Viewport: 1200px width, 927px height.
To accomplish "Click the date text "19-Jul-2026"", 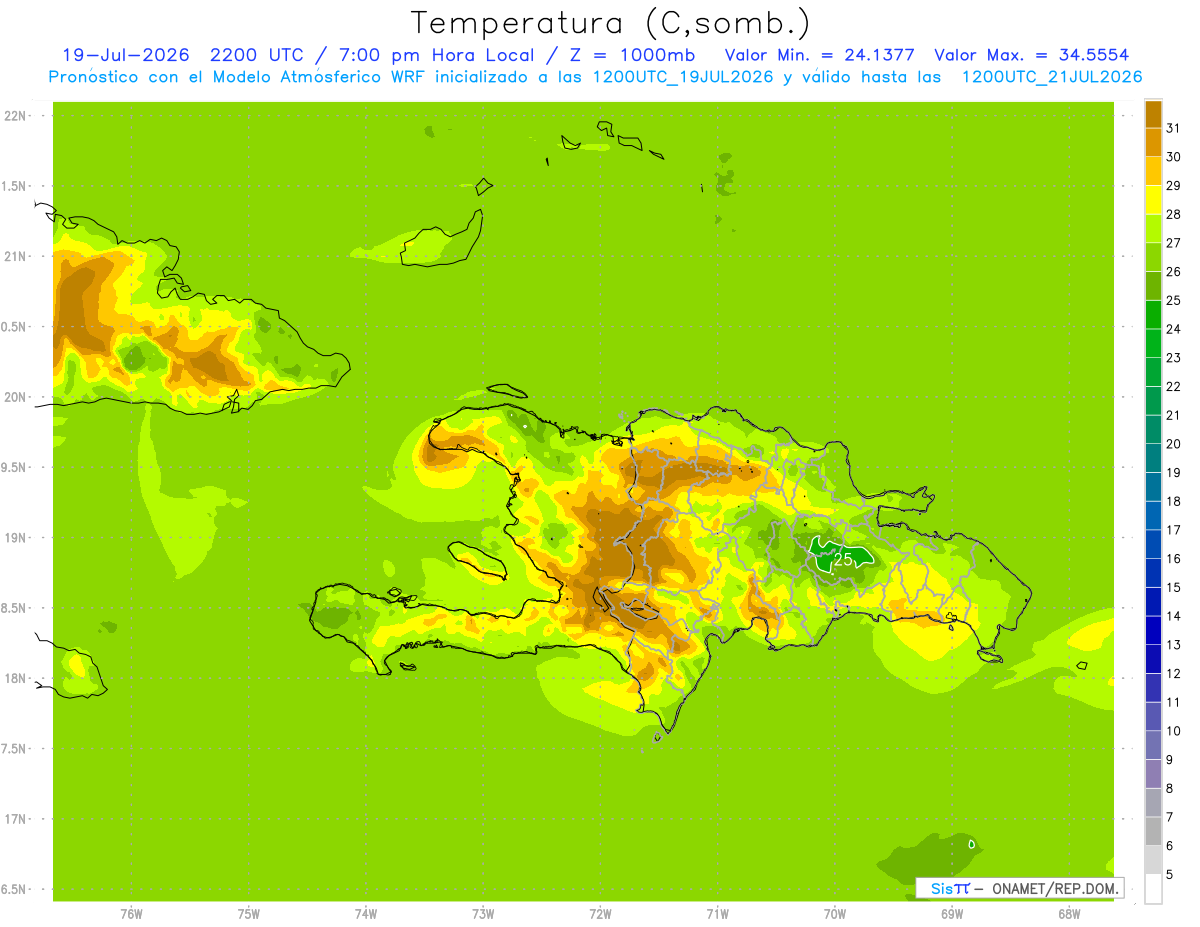I will pyautogui.click(x=126, y=55).
